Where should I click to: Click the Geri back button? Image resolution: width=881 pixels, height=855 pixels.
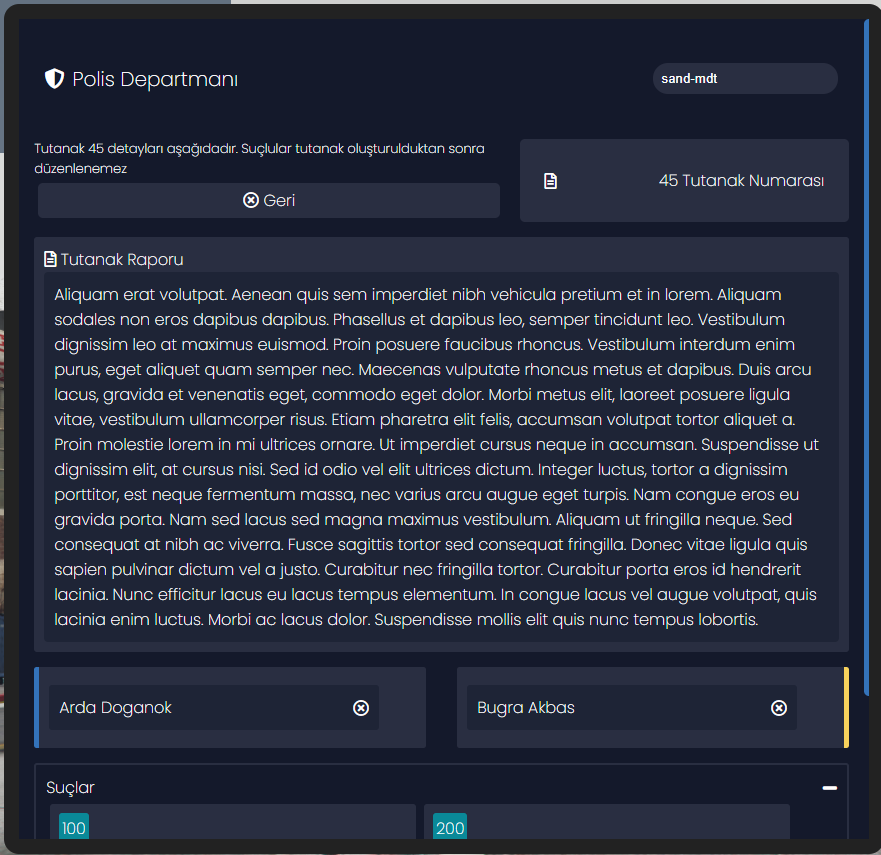pos(269,201)
